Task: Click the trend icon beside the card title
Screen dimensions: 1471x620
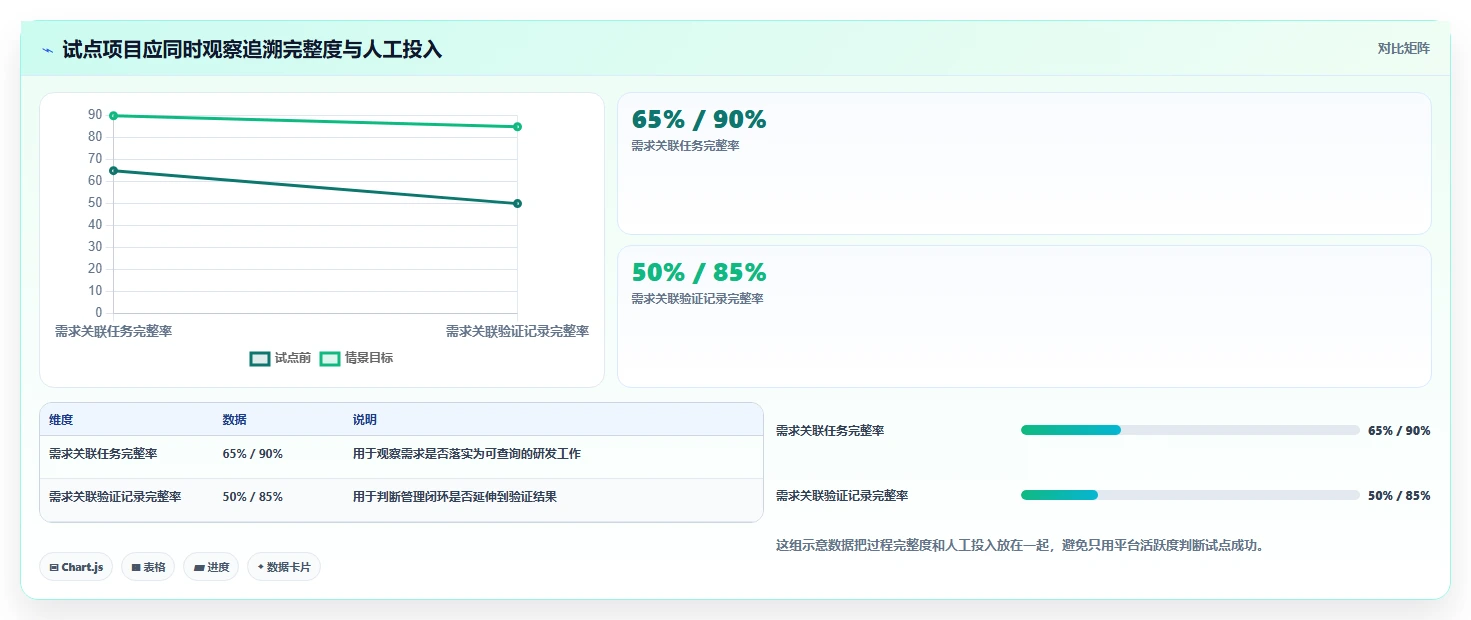Action: pos(48,50)
